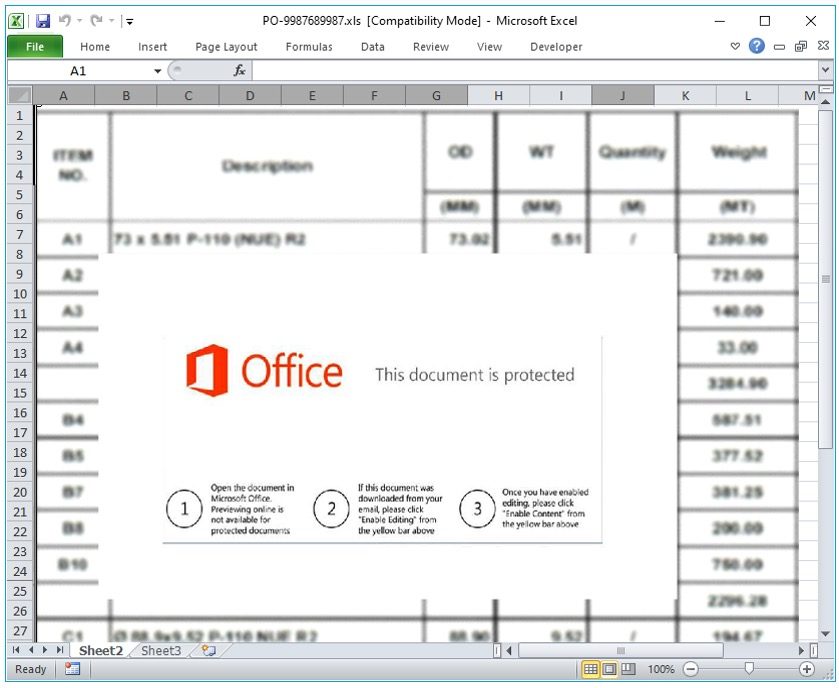Viewport: 839px width, 688px height.
Task: Expand the formula bar
Action: pos(825,71)
